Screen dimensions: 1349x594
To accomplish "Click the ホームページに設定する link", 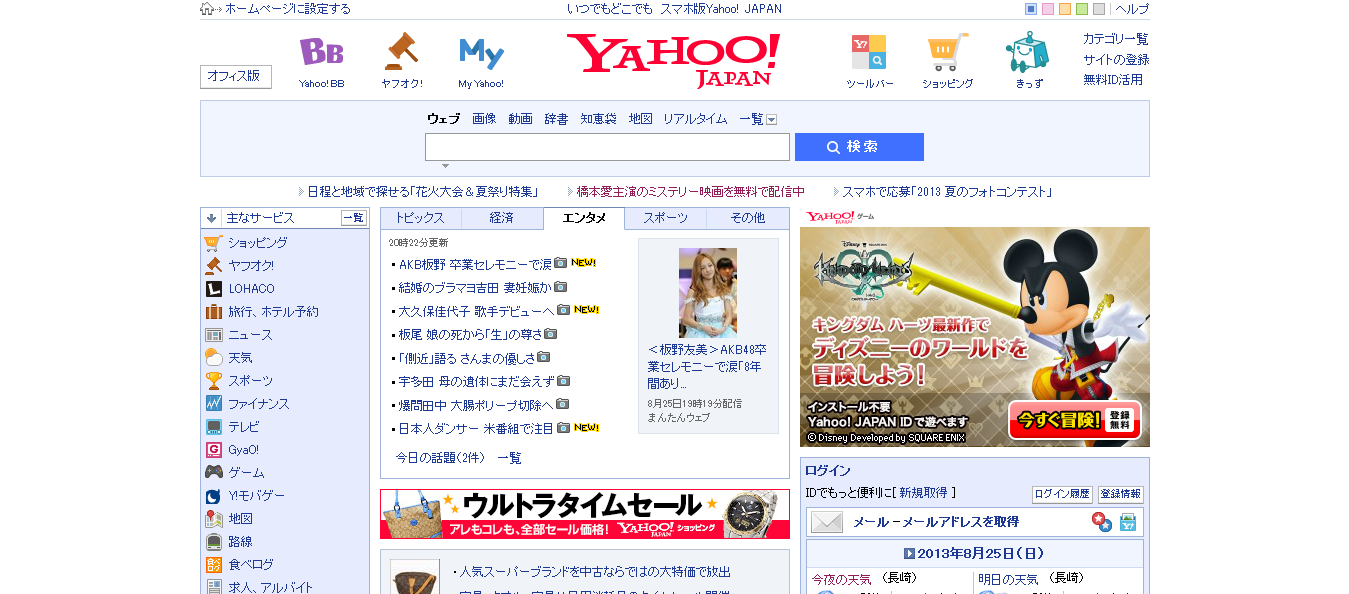I will pyautogui.click(x=288, y=9).
